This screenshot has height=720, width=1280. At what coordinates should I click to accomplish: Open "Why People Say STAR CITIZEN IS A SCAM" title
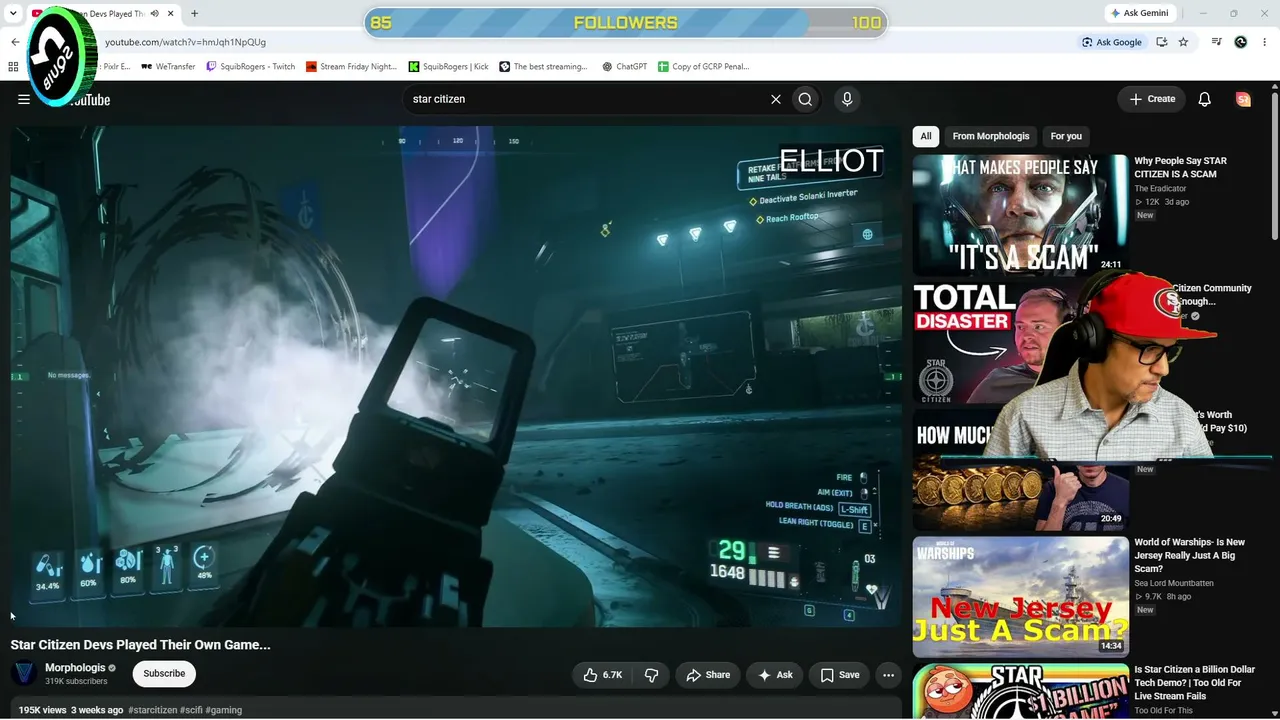point(1180,167)
